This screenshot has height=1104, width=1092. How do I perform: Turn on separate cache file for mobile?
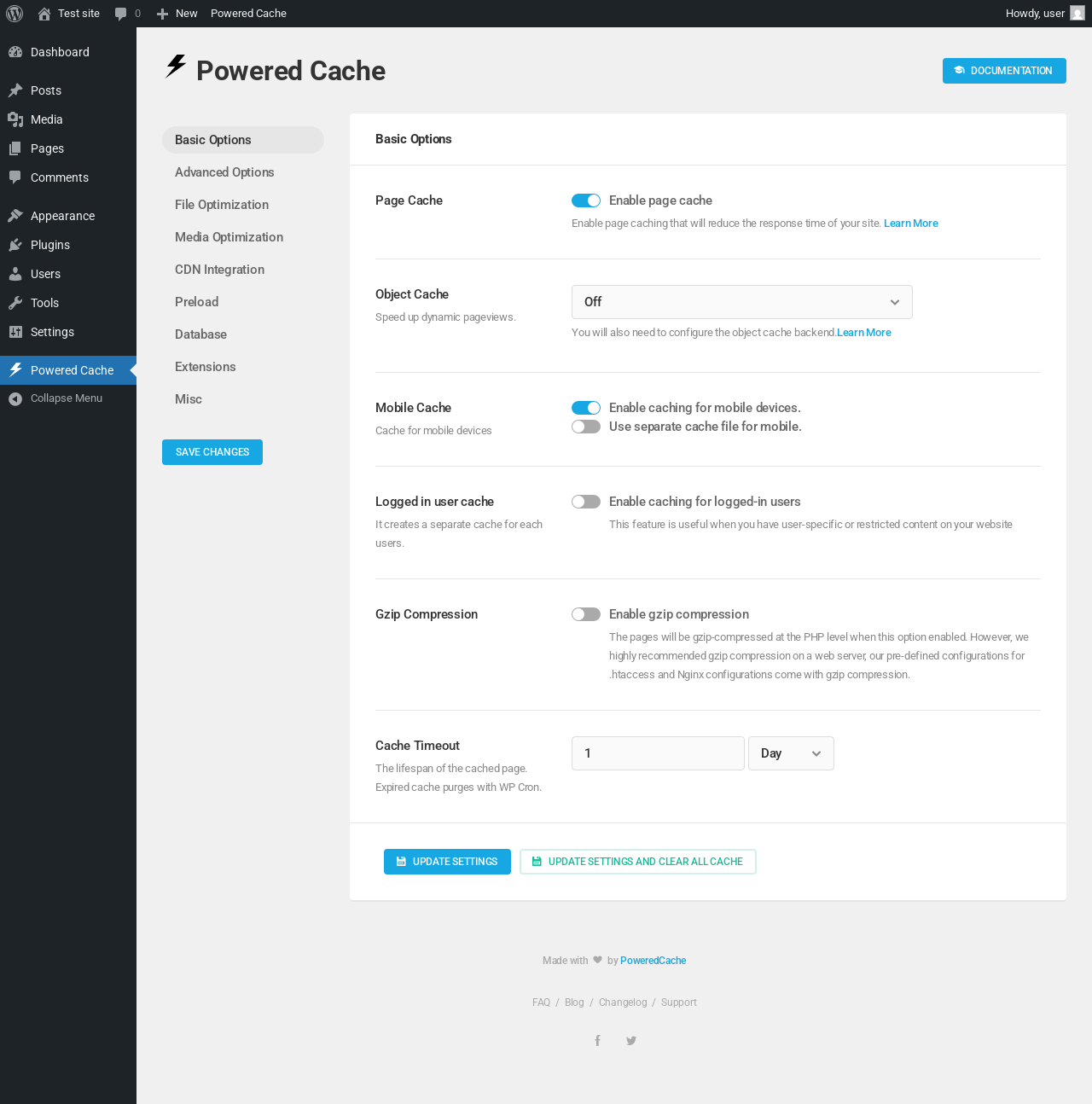(x=586, y=427)
